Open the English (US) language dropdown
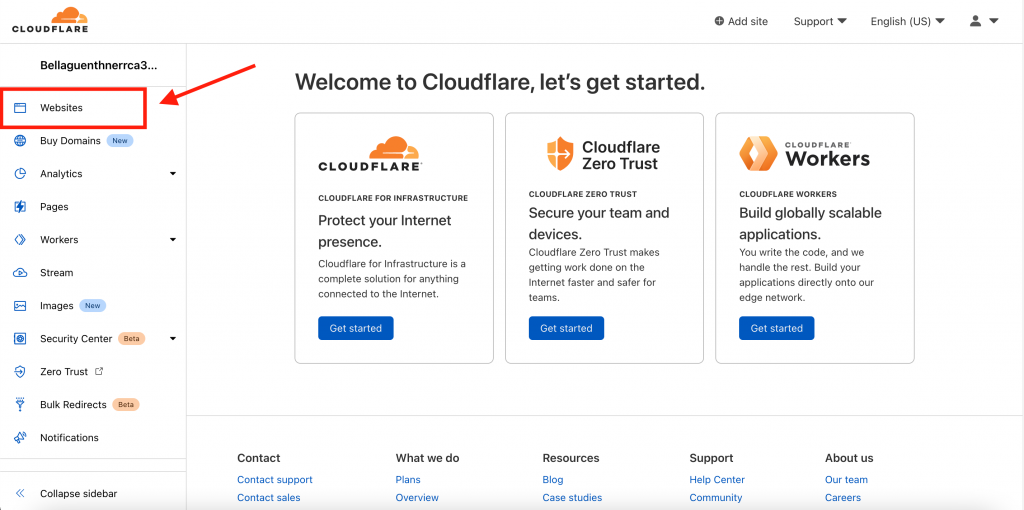This screenshot has height=510, width=1024. pos(907,21)
